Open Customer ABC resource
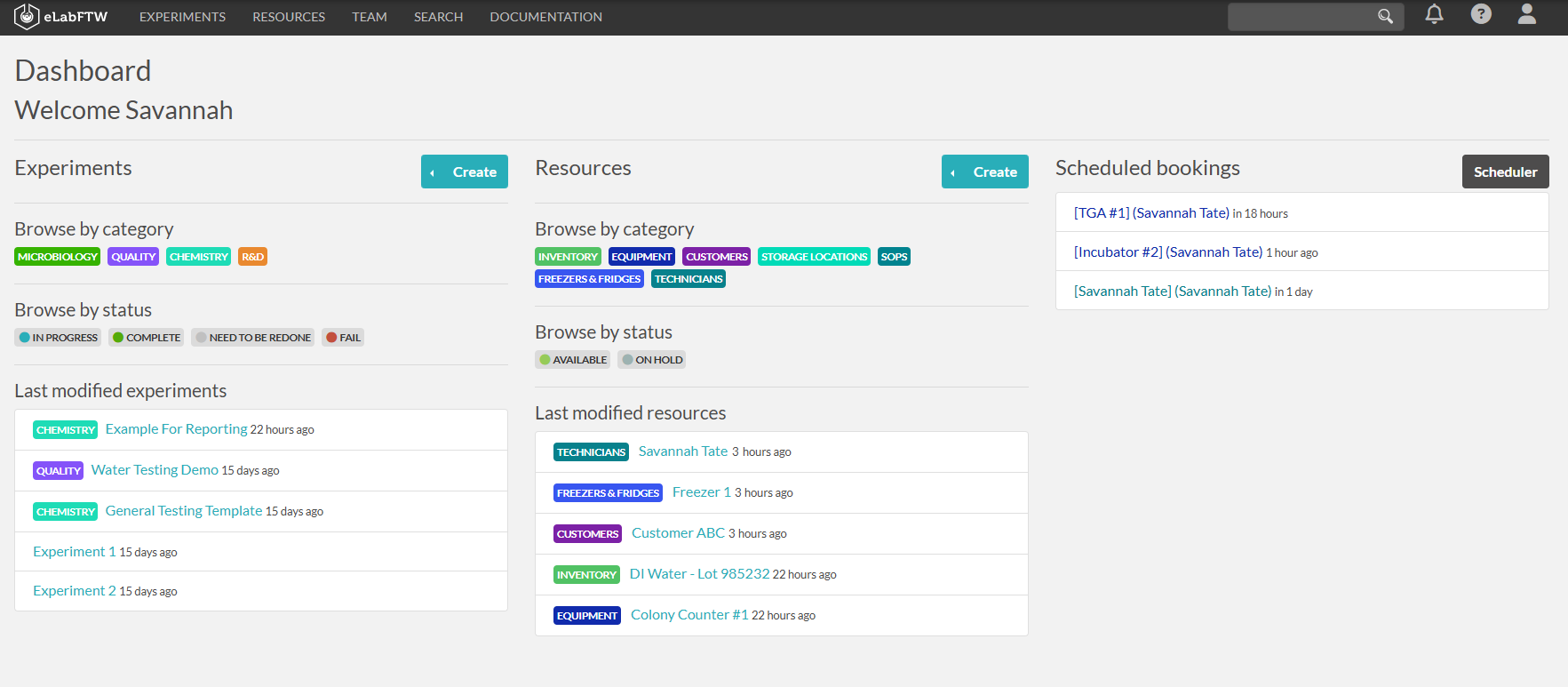 click(679, 533)
